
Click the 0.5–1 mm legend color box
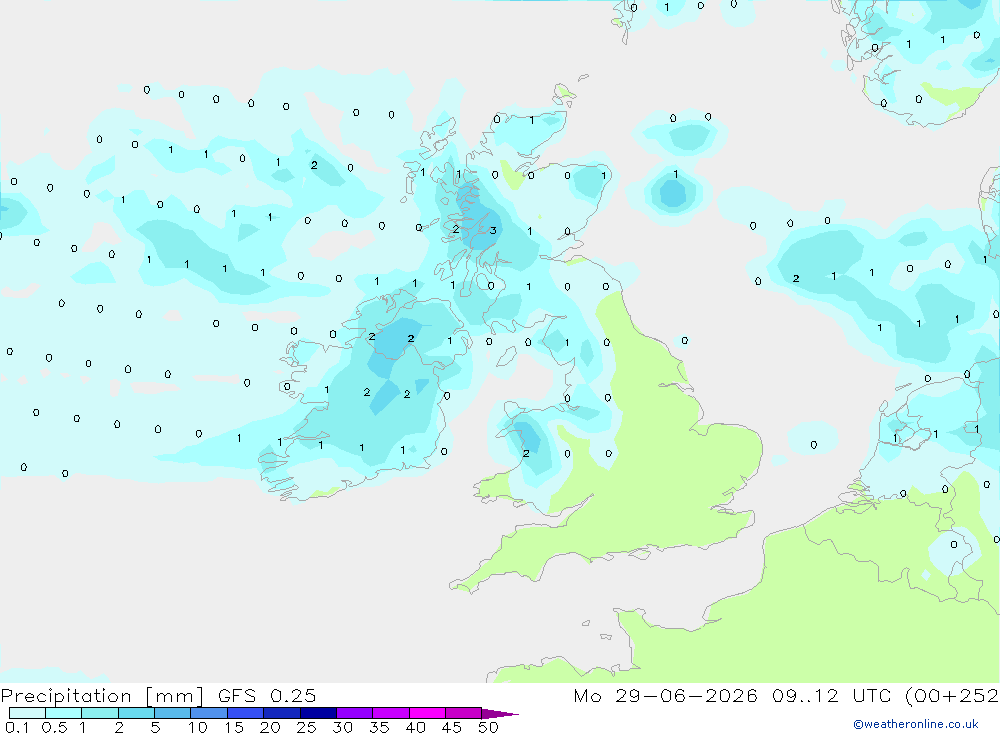(63, 713)
